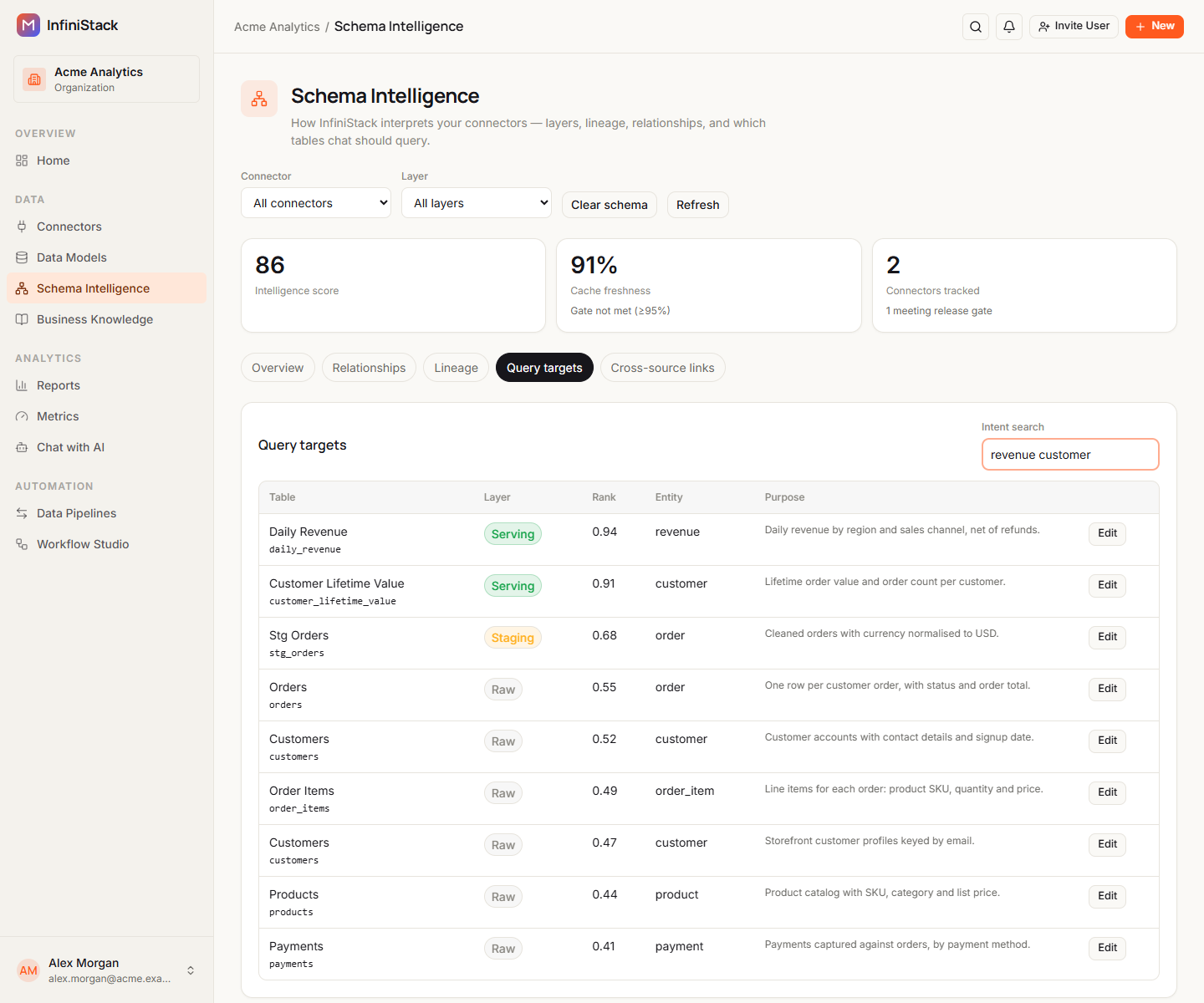Click the 86 Intelligence score card

[x=393, y=286]
